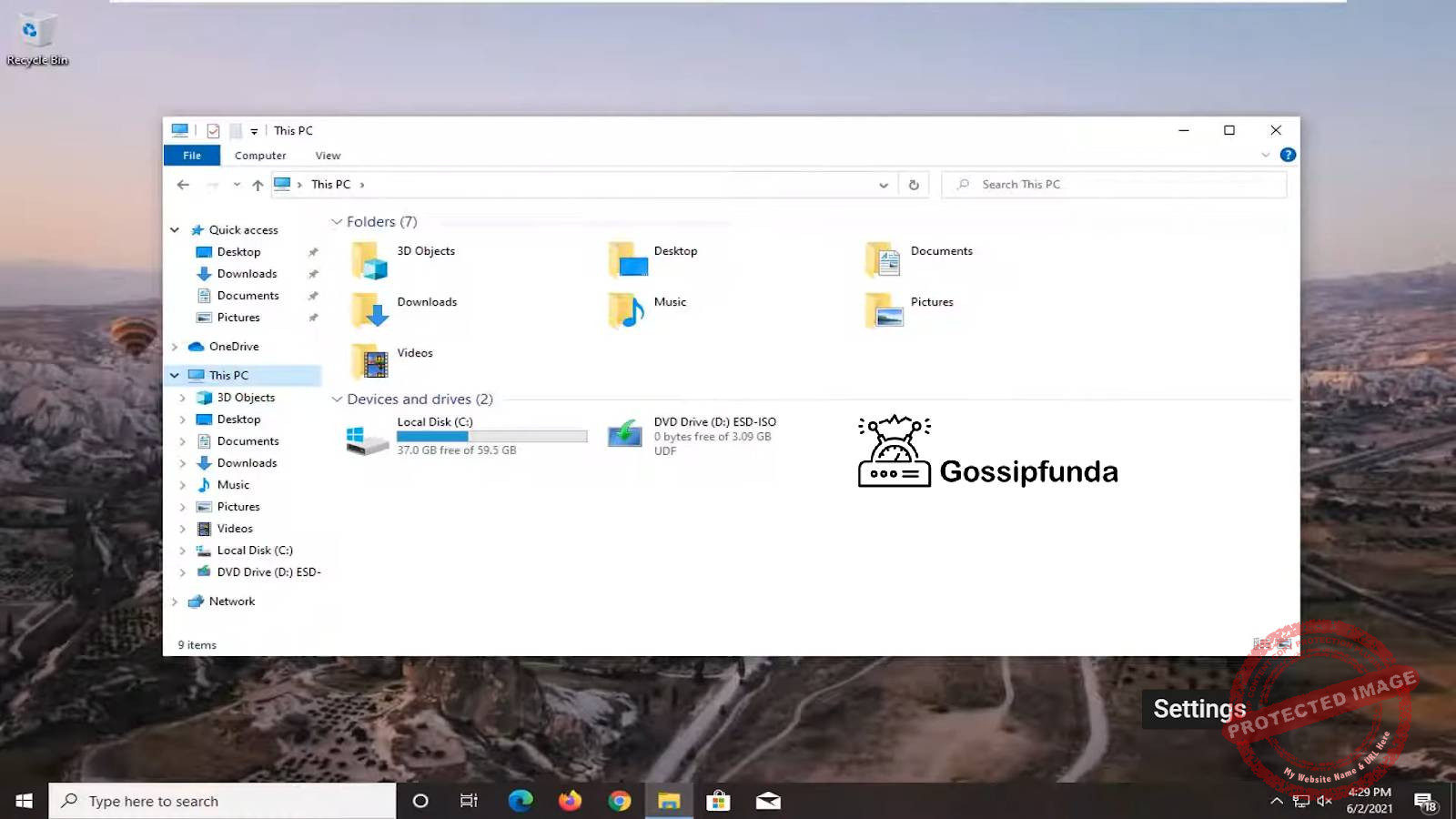Screen dimensions: 1456x819
Task: Click the Refresh button in address bar
Action: click(915, 184)
